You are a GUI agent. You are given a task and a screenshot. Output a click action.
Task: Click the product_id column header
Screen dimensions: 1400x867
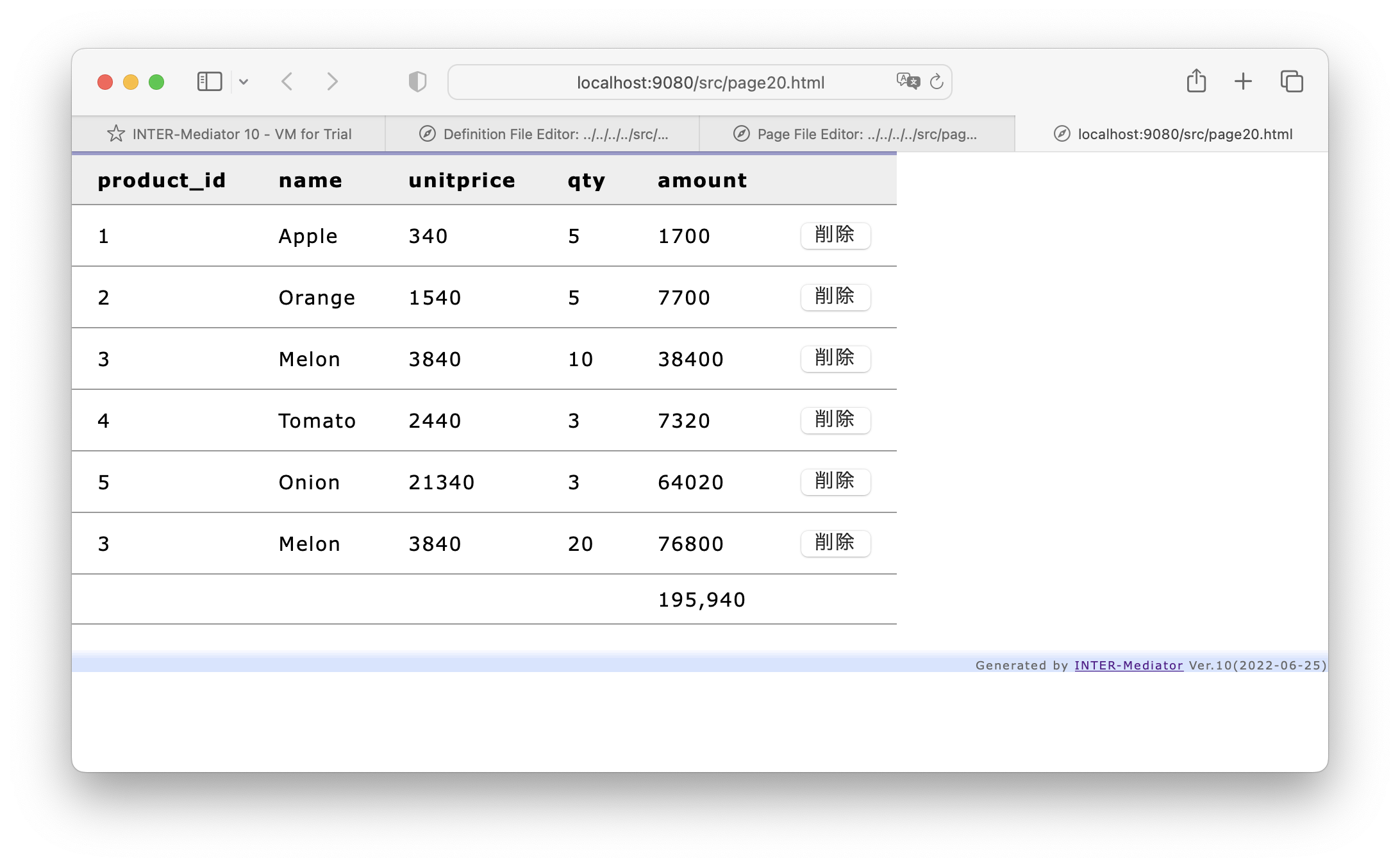[x=162, y=181]
